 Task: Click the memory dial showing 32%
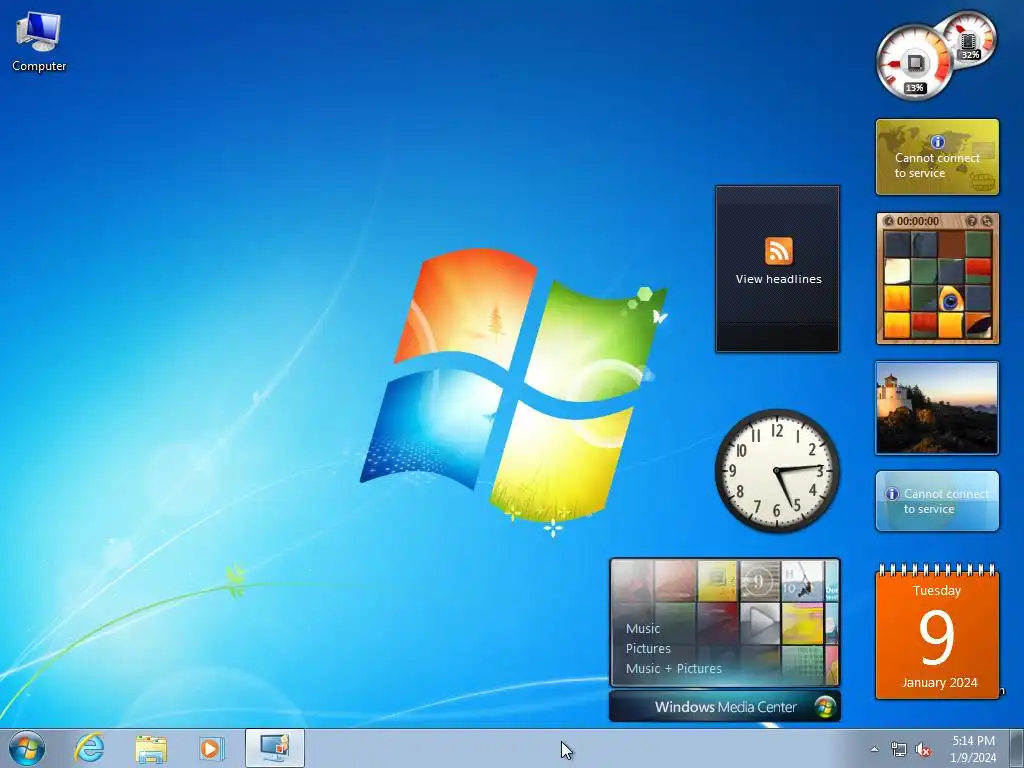[970, 39]
